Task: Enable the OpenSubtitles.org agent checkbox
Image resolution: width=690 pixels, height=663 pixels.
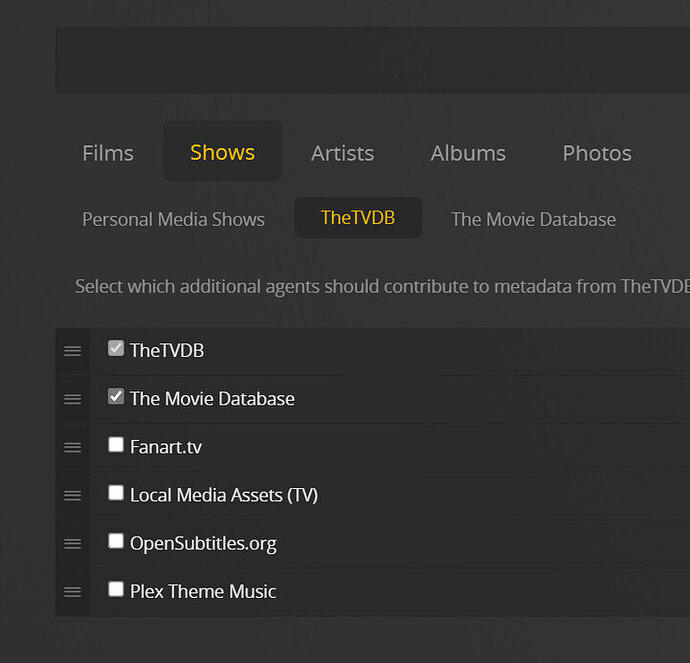Action: pos(116,541)
